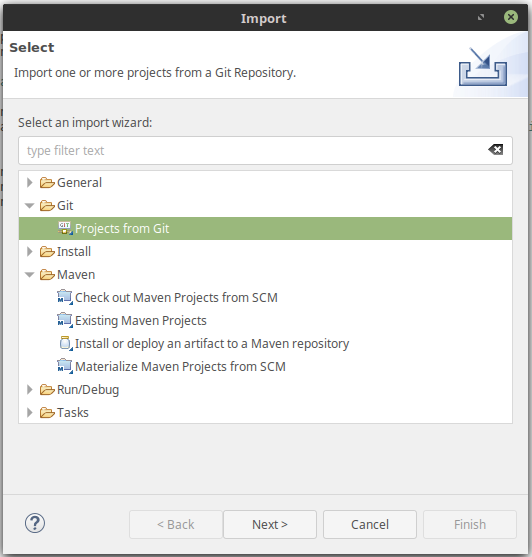
Task: Click the Existing Maven Projects icon
Action: pyautogui.click(x=65, y=320)
